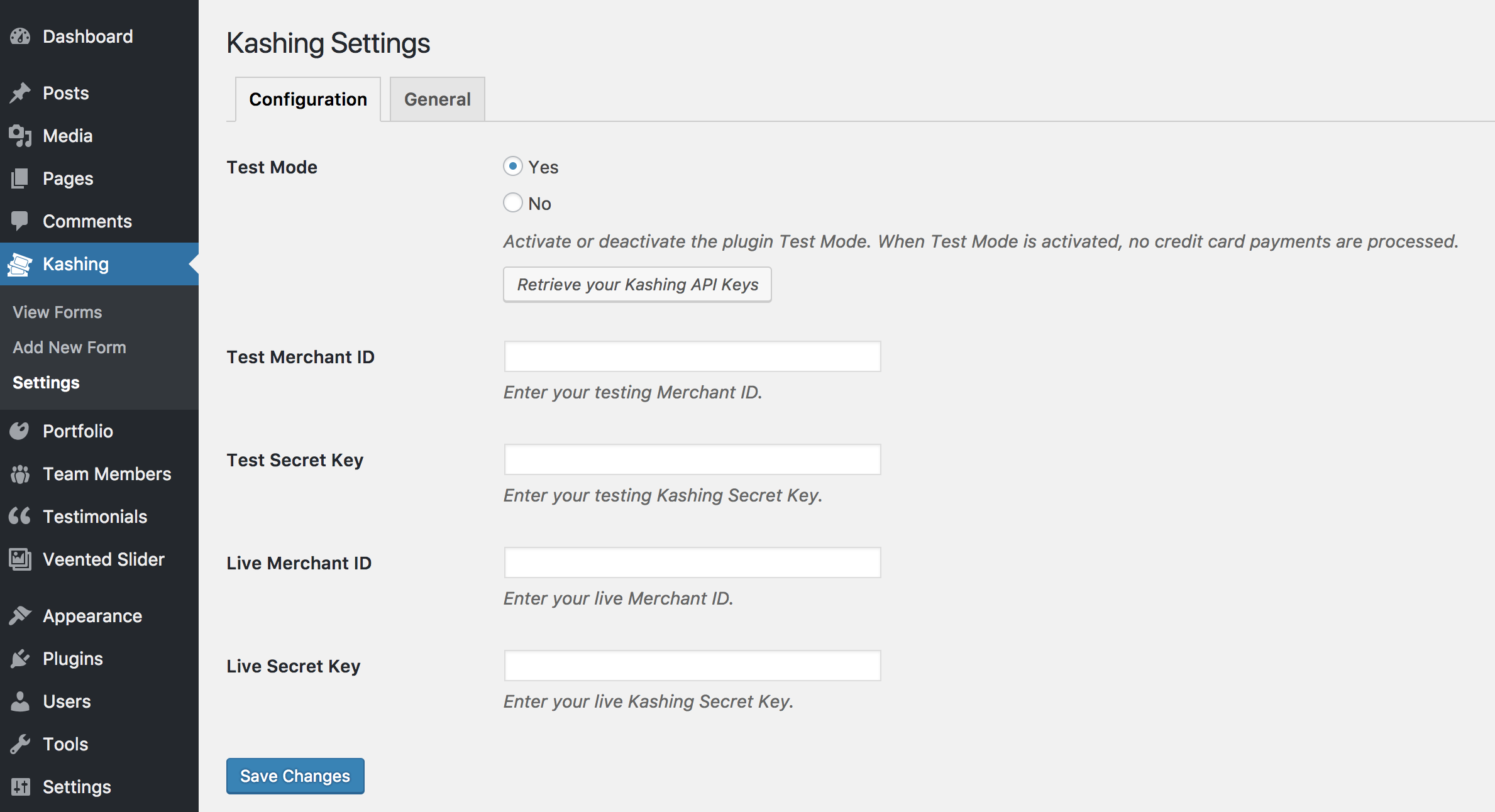The image size is (1495, 812).
Task: Click the Posts pushpin icon
Action: pyautogui.click(x=20, y=93)
